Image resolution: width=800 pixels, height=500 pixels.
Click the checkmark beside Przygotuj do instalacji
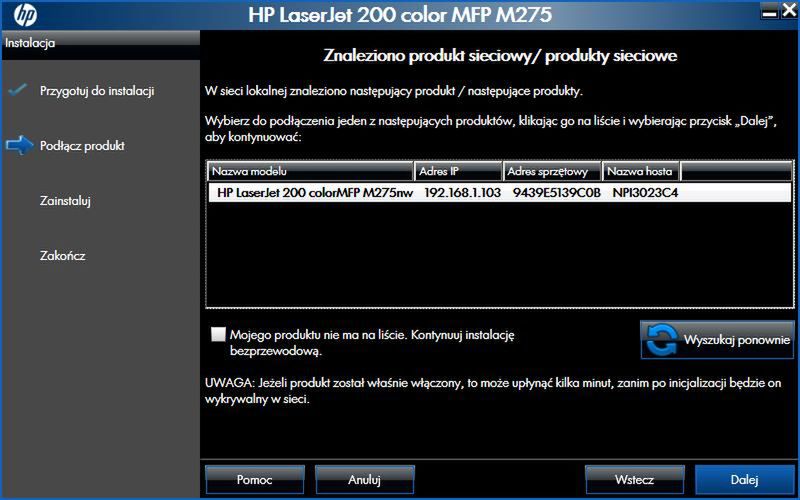click(x=17, y=90)
